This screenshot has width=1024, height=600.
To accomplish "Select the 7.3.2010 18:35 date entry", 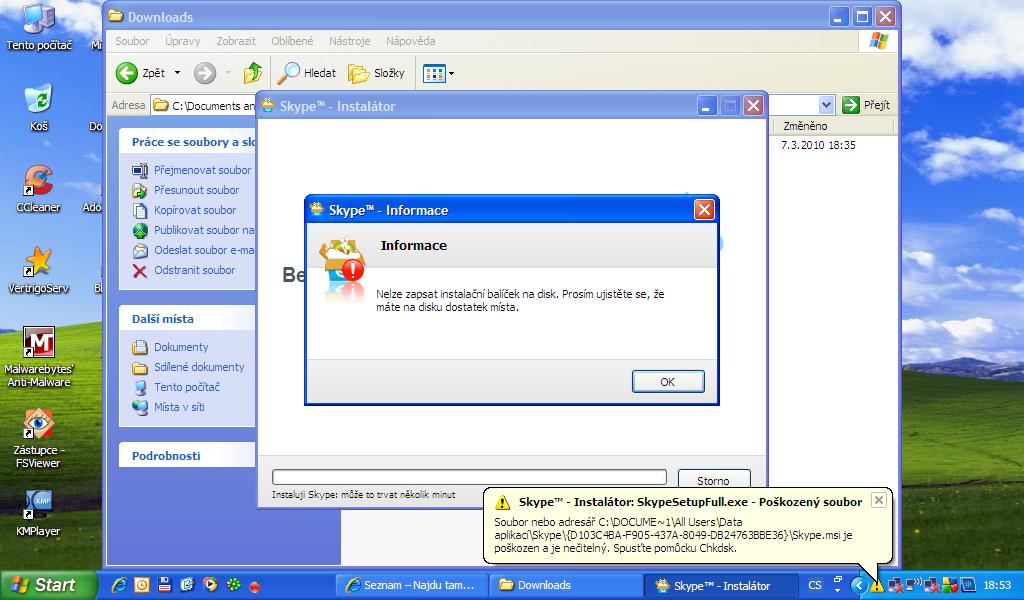I will pyautogui.click(x=818, y=145).
